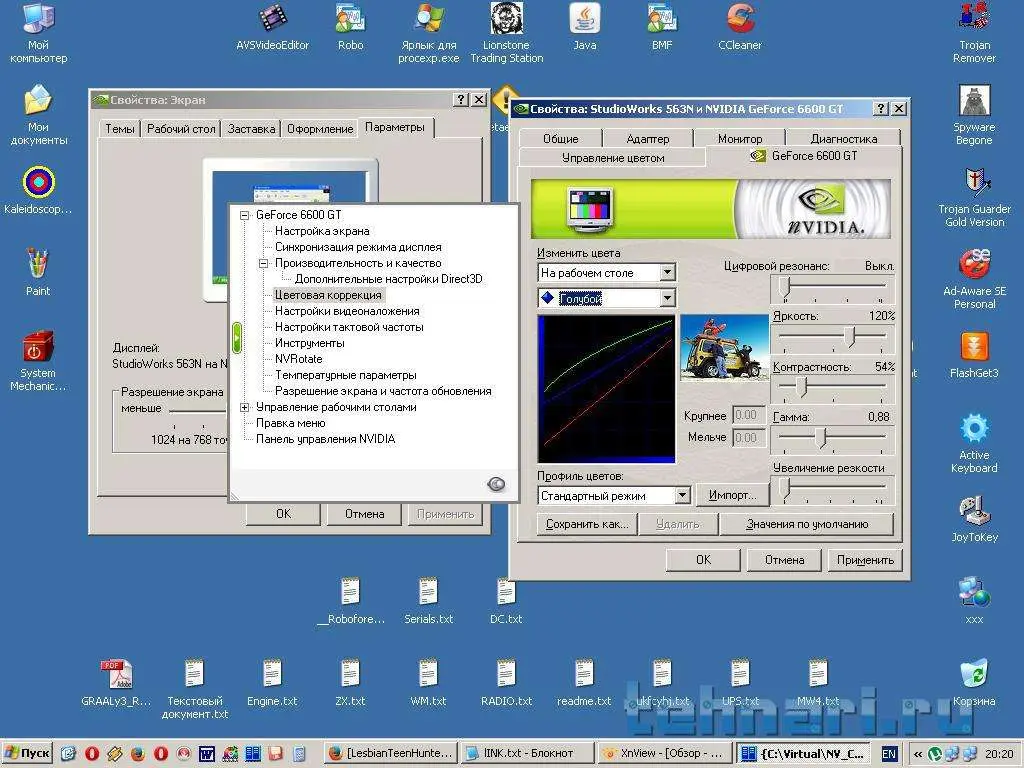Viewport: 1024px width, 768px height.
Task: Open the Голубой color channel dropdown
Action: [667, 299]
